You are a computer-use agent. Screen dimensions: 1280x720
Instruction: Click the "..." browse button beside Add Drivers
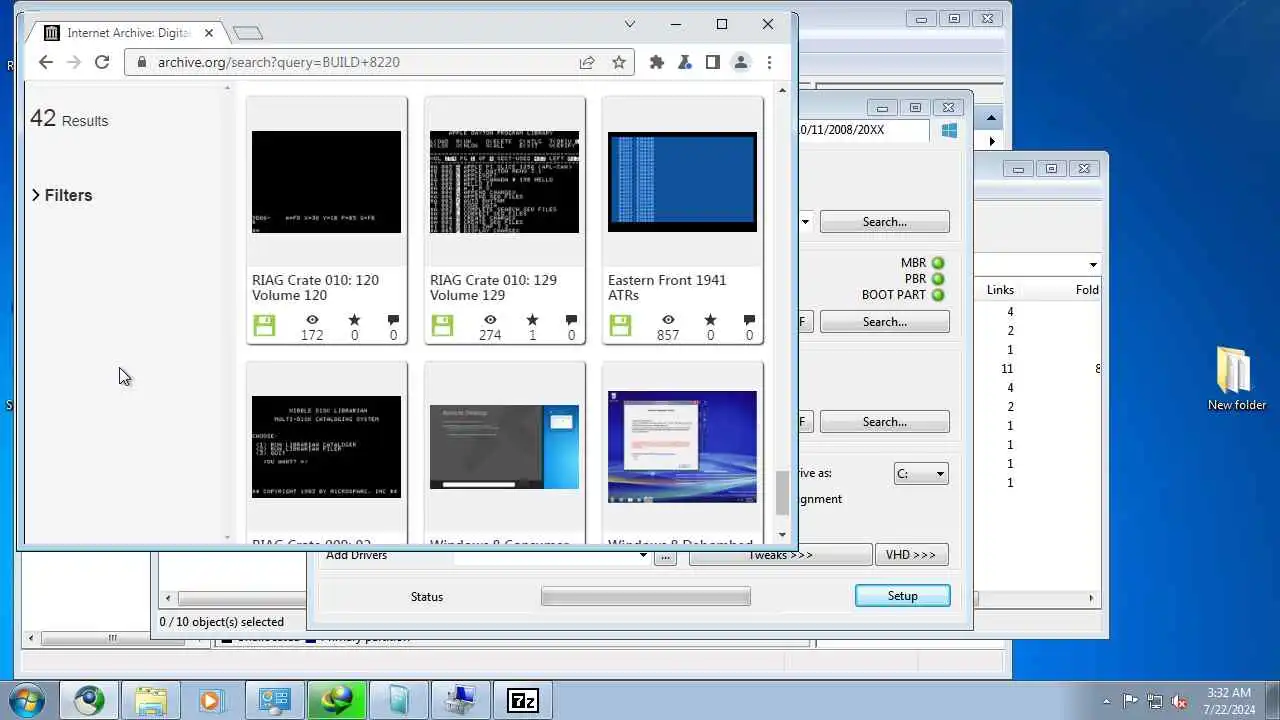click(x=665, y=556)
